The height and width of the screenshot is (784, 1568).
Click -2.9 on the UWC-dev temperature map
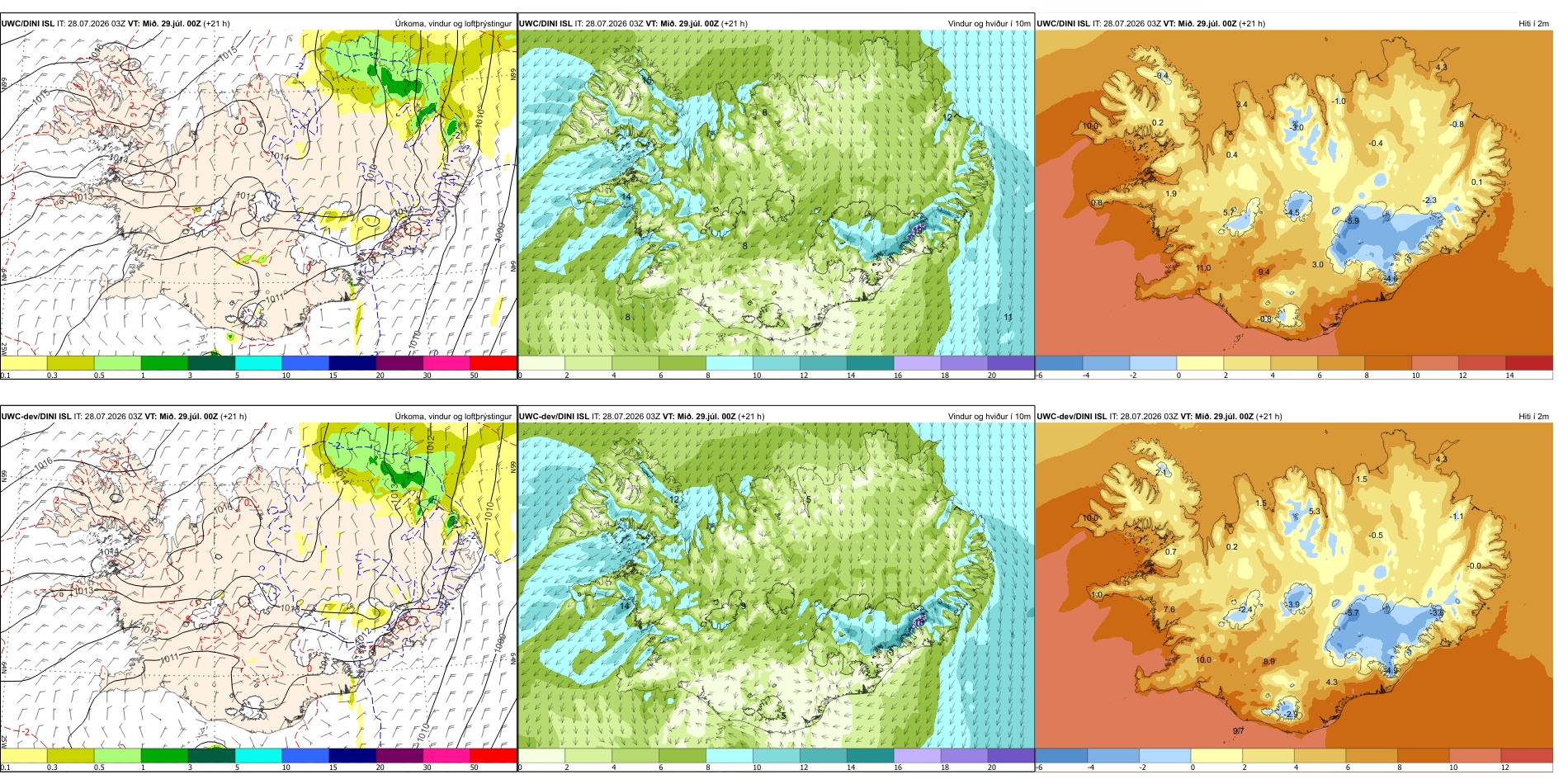1291,714
